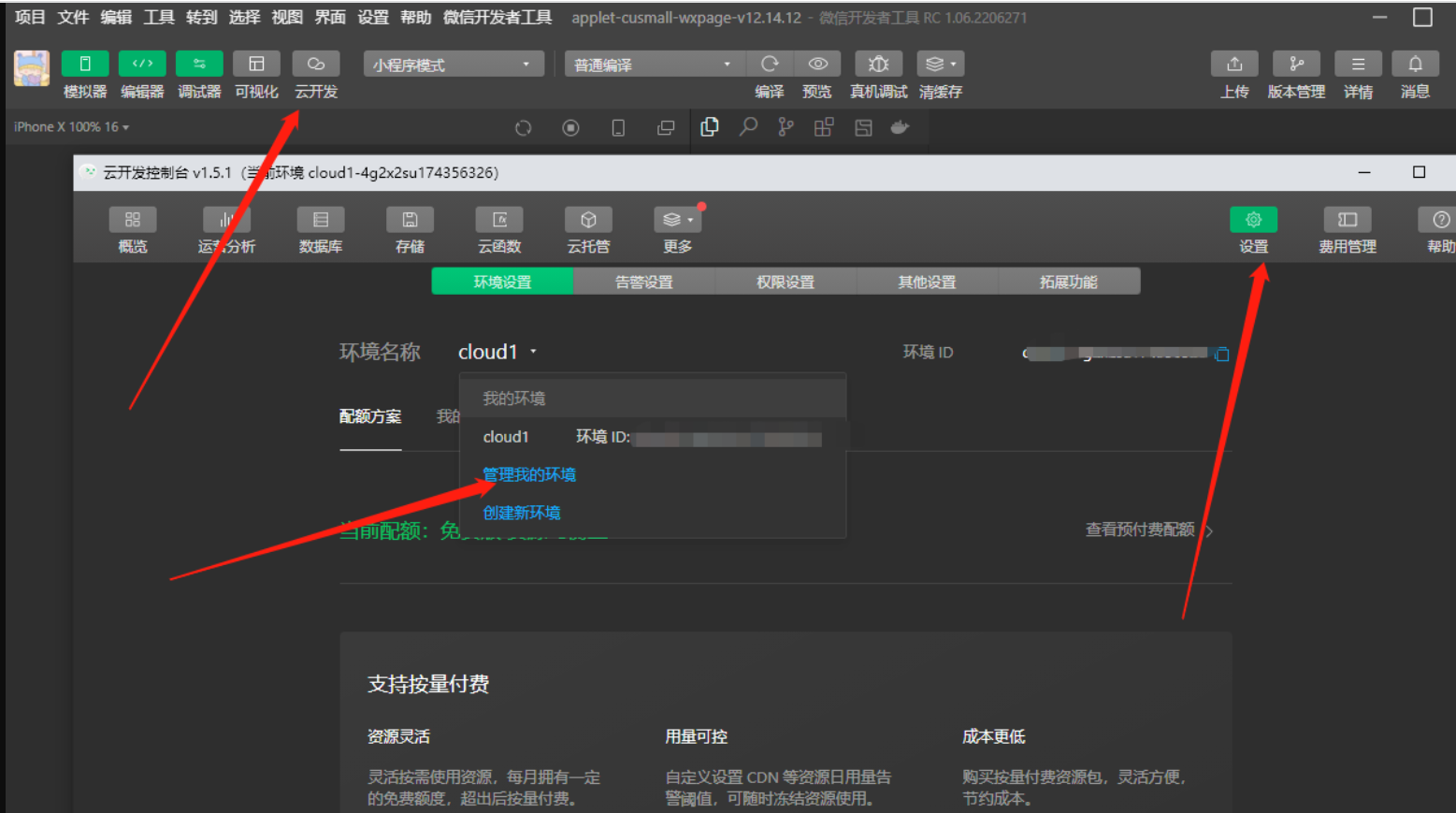The width and height of the screenshot is (1456, 813).
Task: Switch to the 权限设置 tab
Action: (x=785, y=282)
